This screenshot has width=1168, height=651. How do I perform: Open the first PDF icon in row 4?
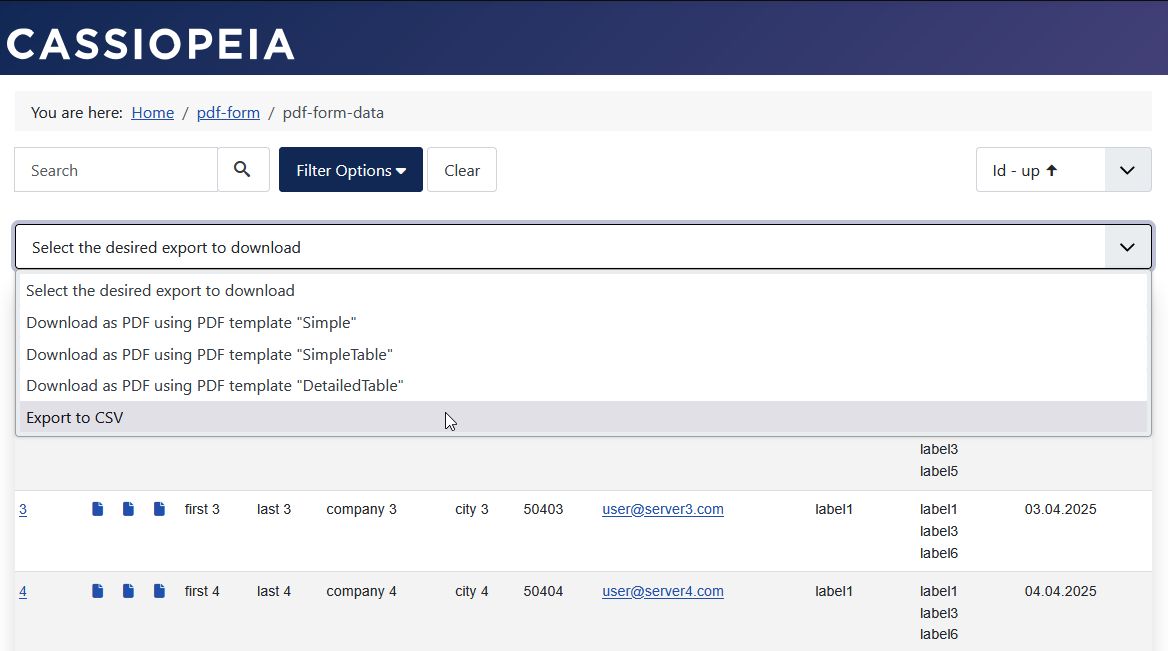97,591
